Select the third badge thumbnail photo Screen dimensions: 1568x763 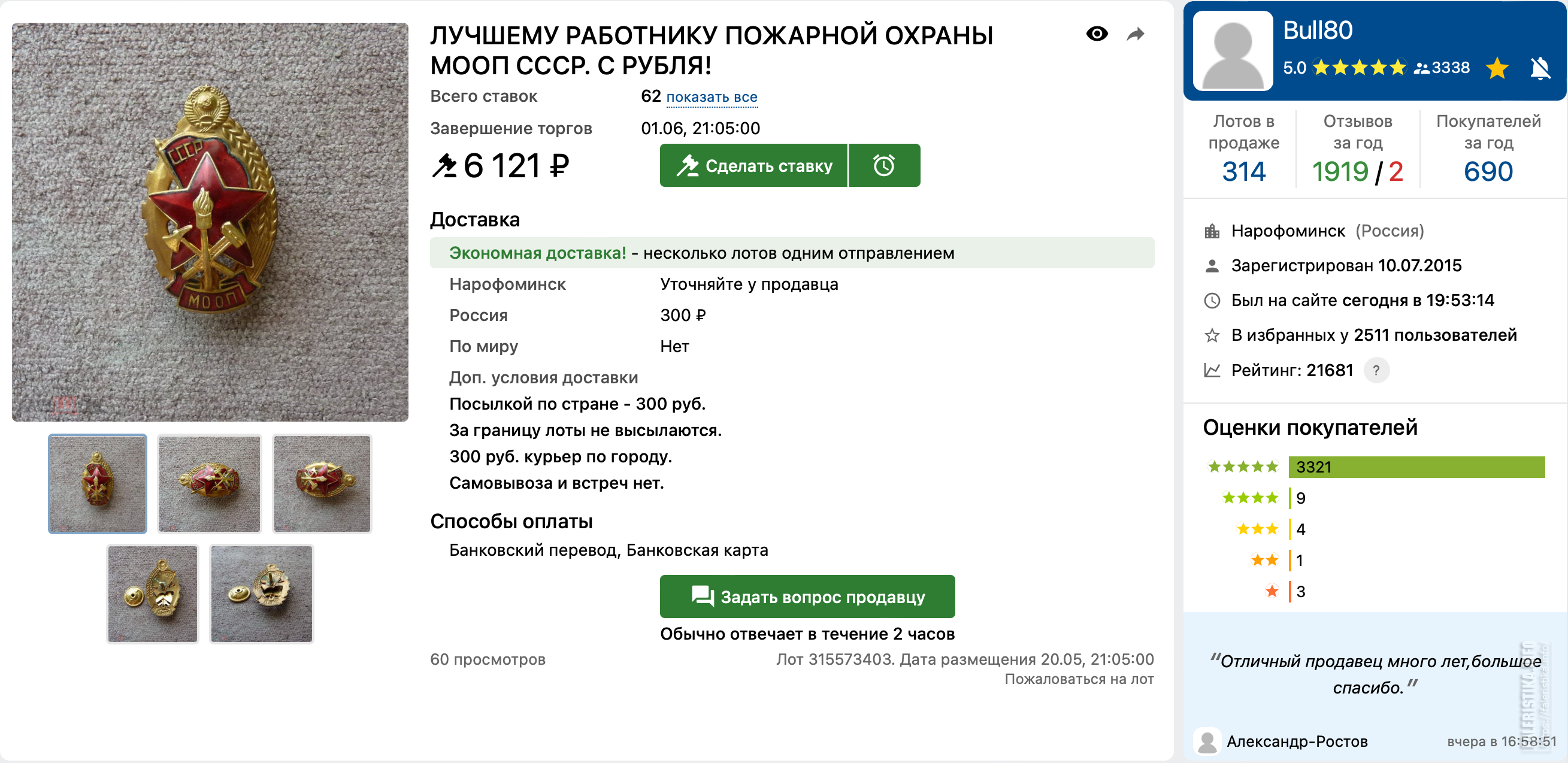click(x=322, y=484)
